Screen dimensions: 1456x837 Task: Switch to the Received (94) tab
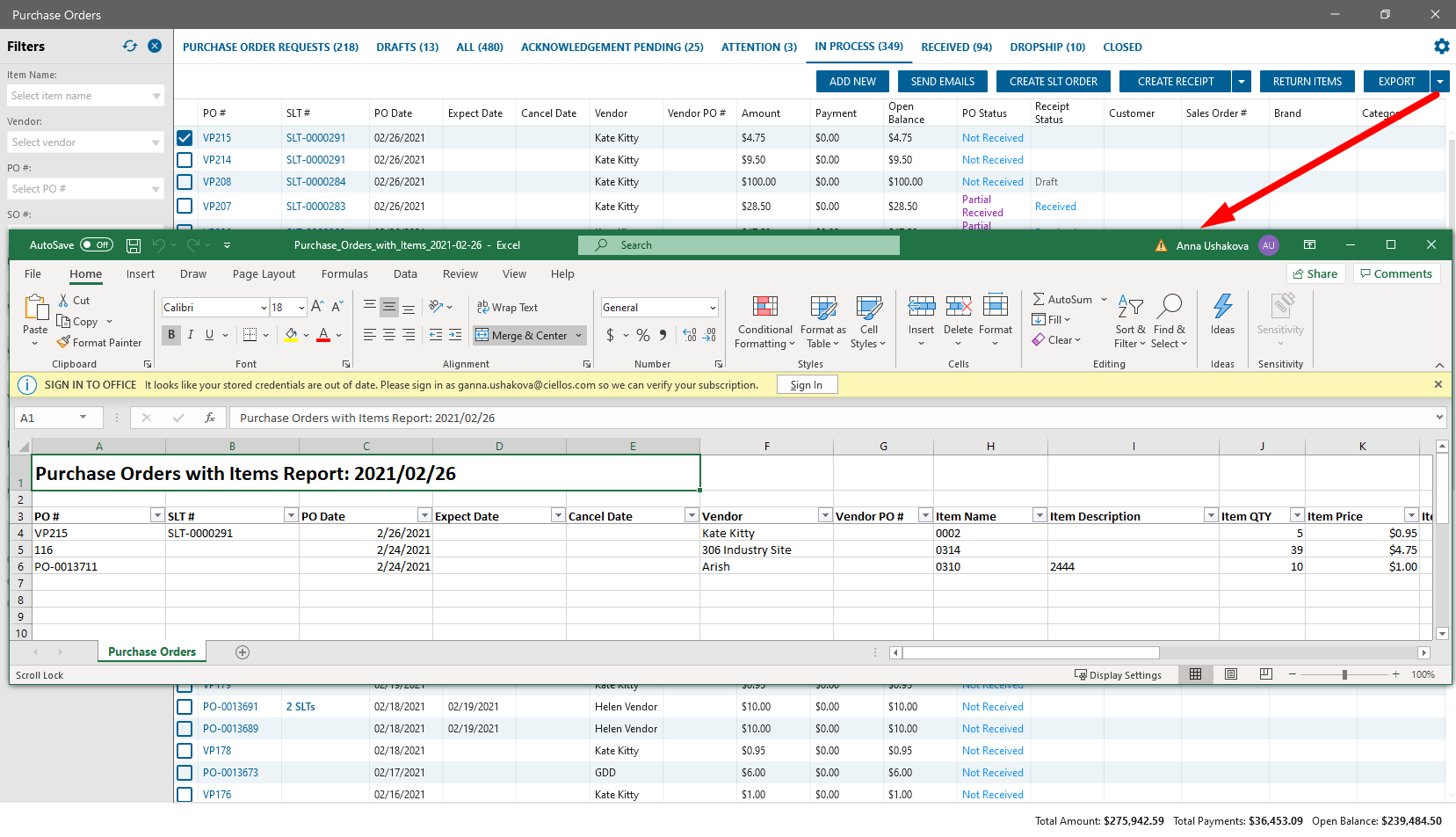pyautogui.click(x=956, y=47)
